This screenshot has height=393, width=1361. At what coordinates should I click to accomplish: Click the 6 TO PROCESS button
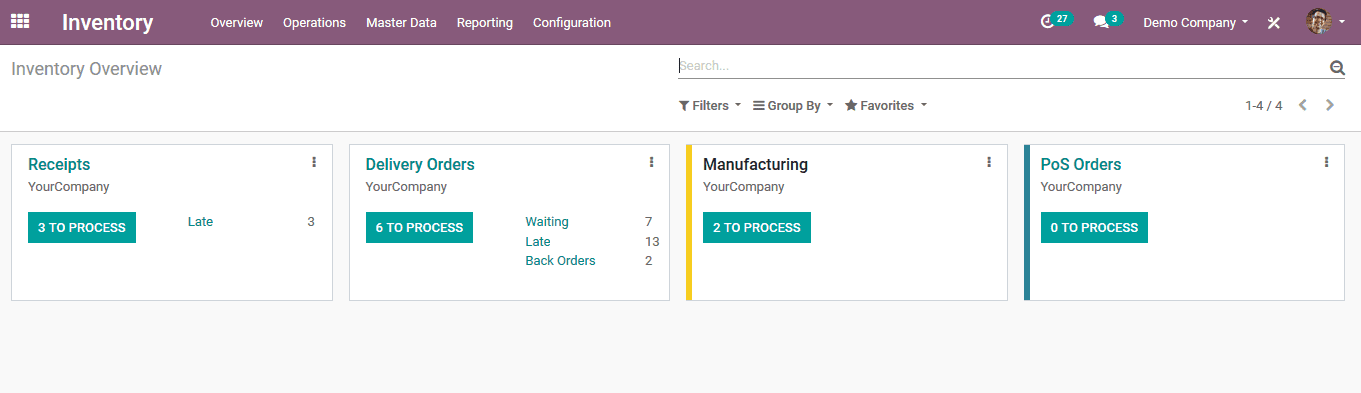[419, 228]
